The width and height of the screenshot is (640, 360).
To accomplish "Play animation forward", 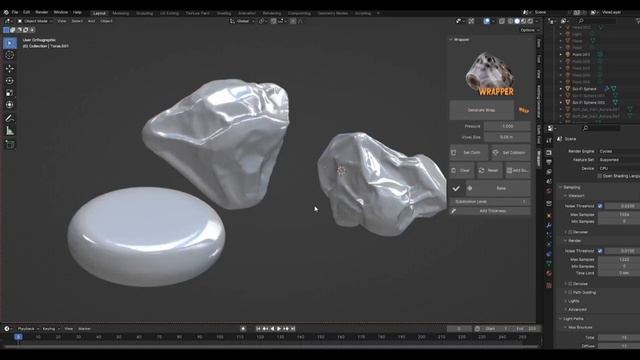I will coord(279,329).
